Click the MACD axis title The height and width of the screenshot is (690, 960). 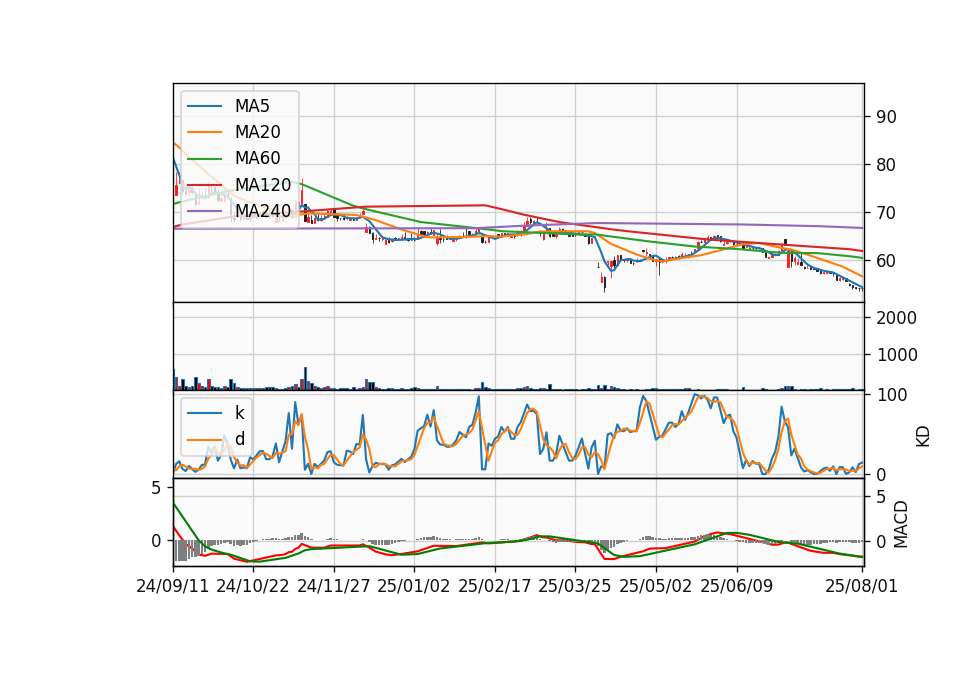coord(901,525)
